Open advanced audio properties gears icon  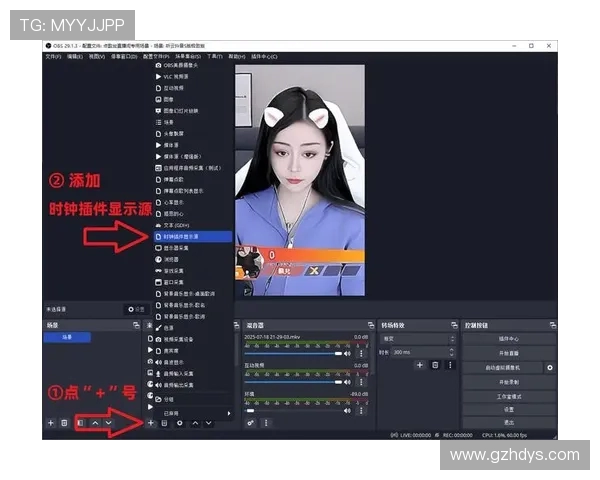[x=250, y=423]
